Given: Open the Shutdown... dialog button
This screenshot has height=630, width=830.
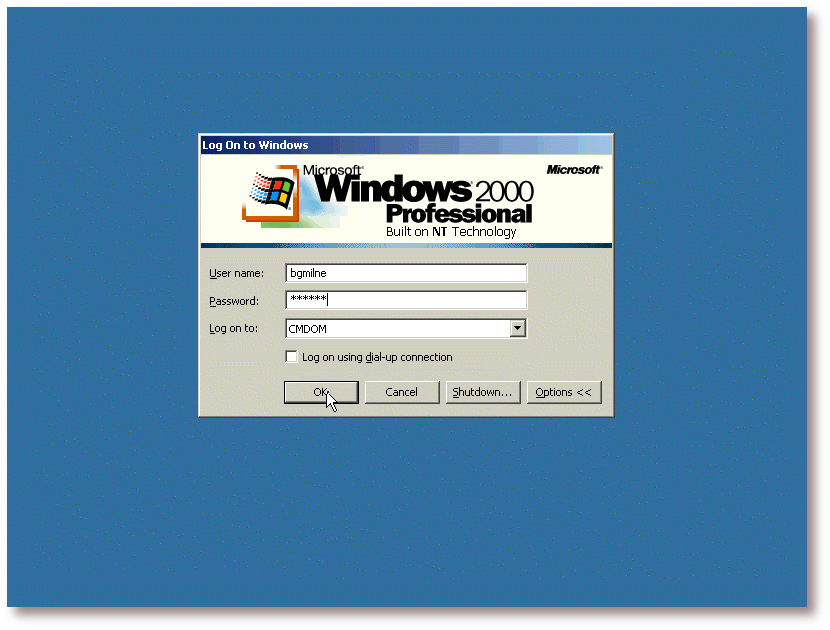Looking at the screenshot, I should 482,392.
